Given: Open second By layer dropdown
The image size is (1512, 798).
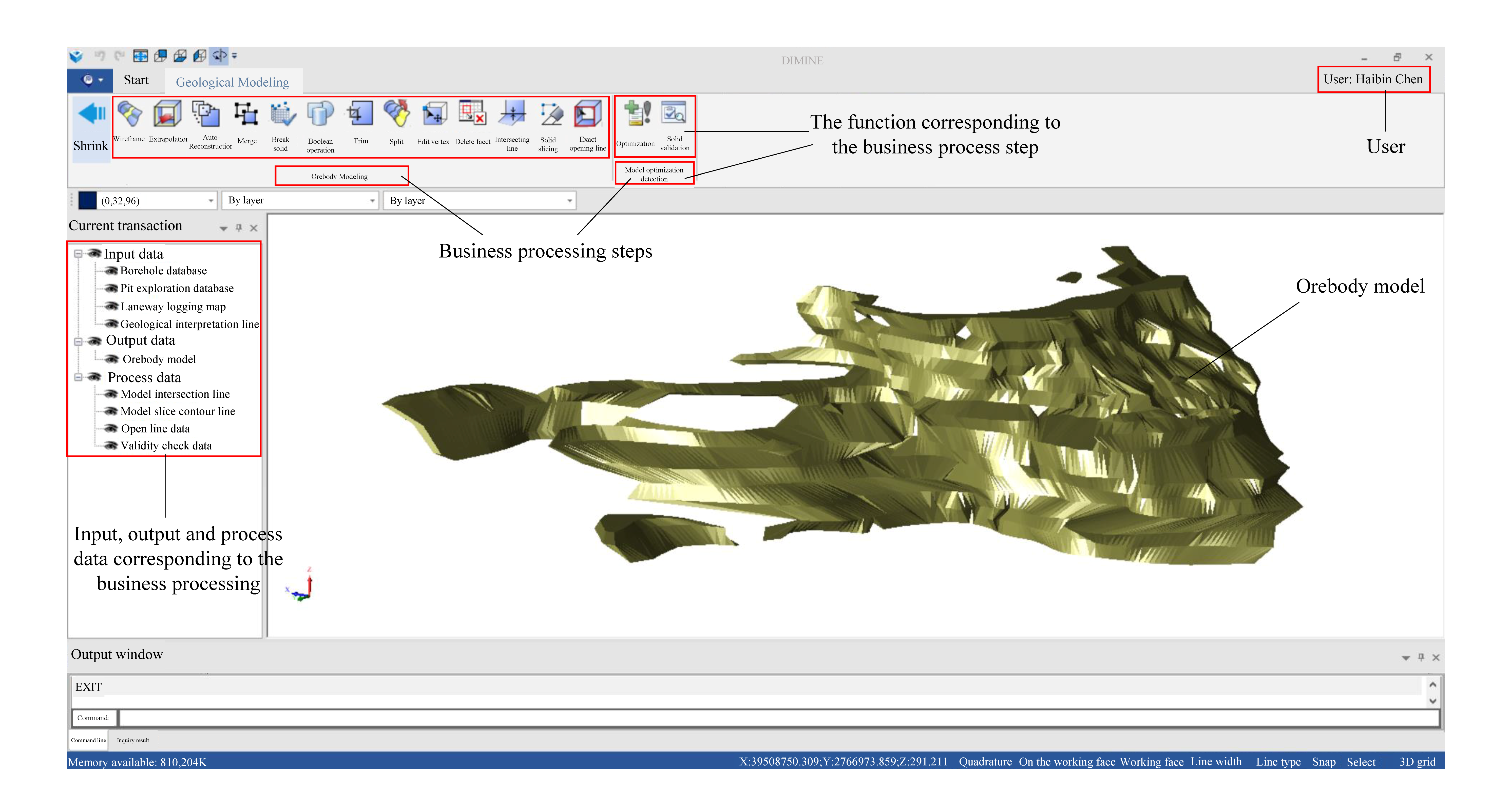Looking at the screenshot, I should [x=569, y=201].
